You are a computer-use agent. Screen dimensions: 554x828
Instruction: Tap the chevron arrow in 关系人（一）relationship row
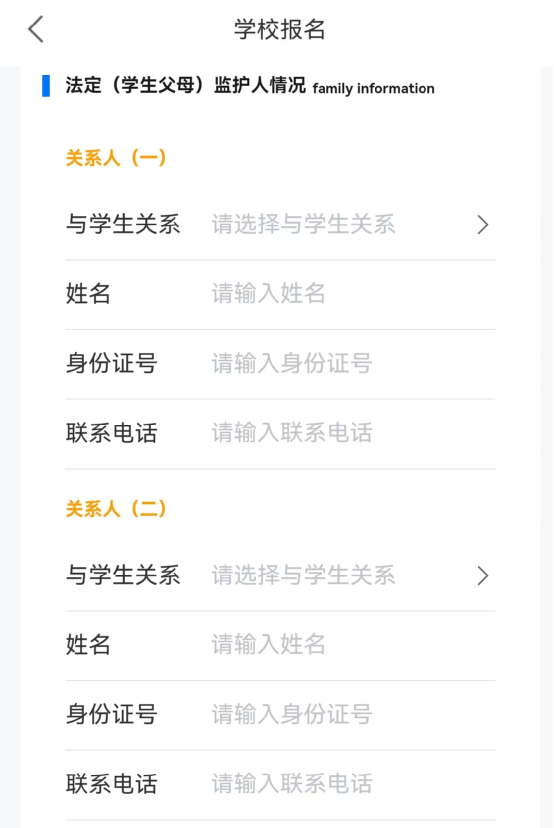pyautogui.click(x=483, y=224)
